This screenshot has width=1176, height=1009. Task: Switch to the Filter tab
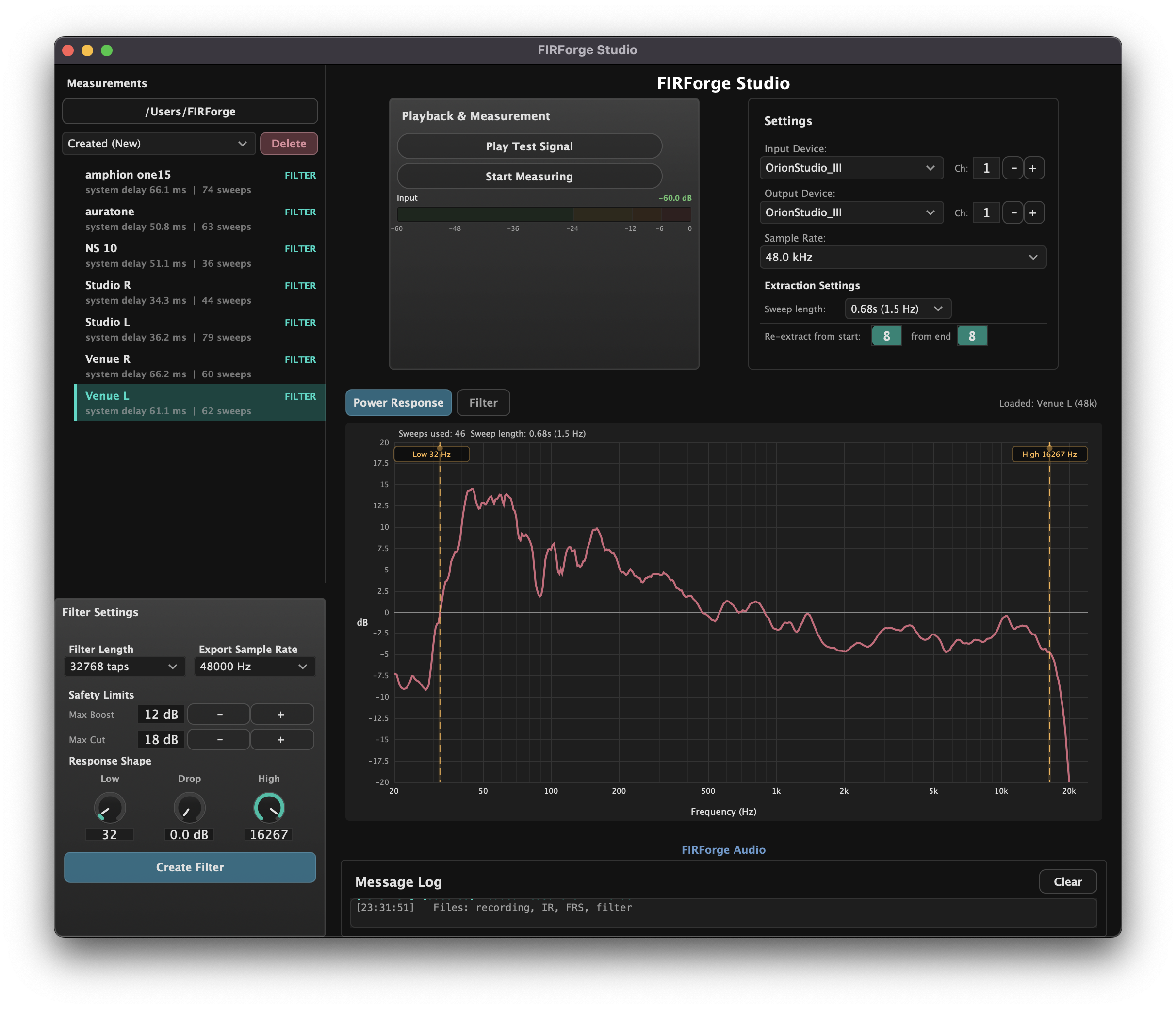(483, 402)
